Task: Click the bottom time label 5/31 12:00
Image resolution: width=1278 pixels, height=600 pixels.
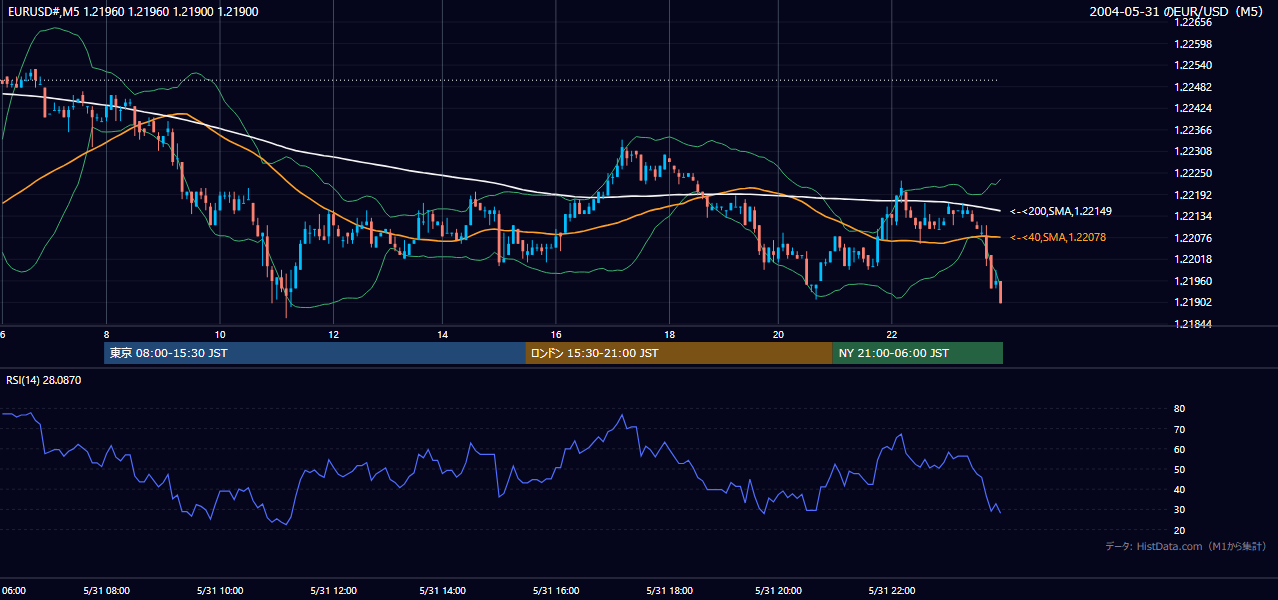Action: tap(333, 591)
